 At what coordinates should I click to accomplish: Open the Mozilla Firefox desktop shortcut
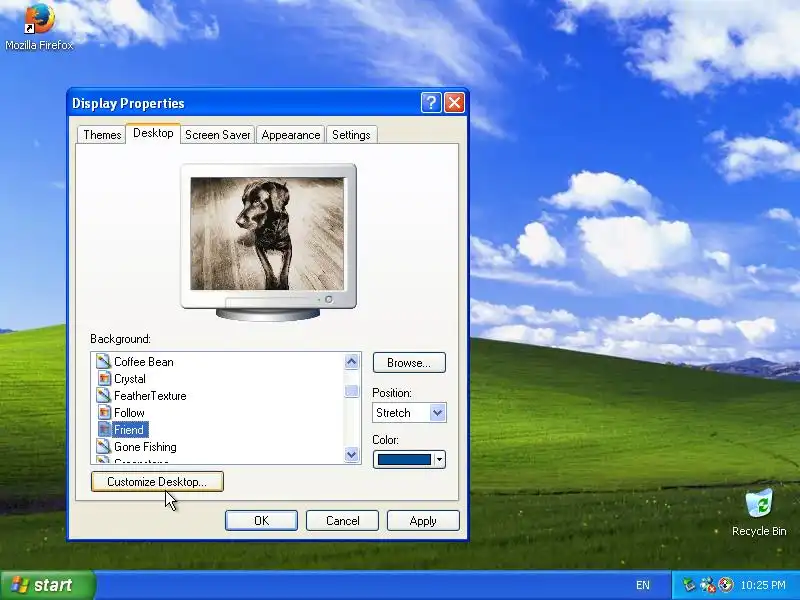pyautogui.click(x=39, y=26)
